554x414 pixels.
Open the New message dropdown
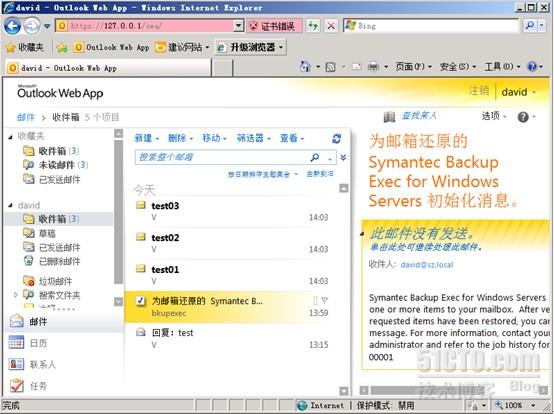tap(147, 138)
